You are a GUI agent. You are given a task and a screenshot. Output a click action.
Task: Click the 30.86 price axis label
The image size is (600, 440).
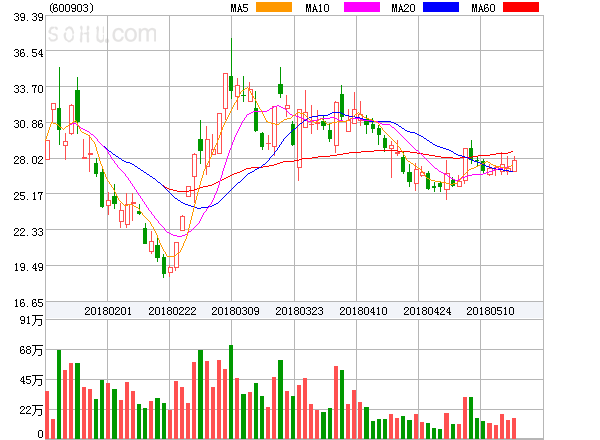(x=28, y=124)
